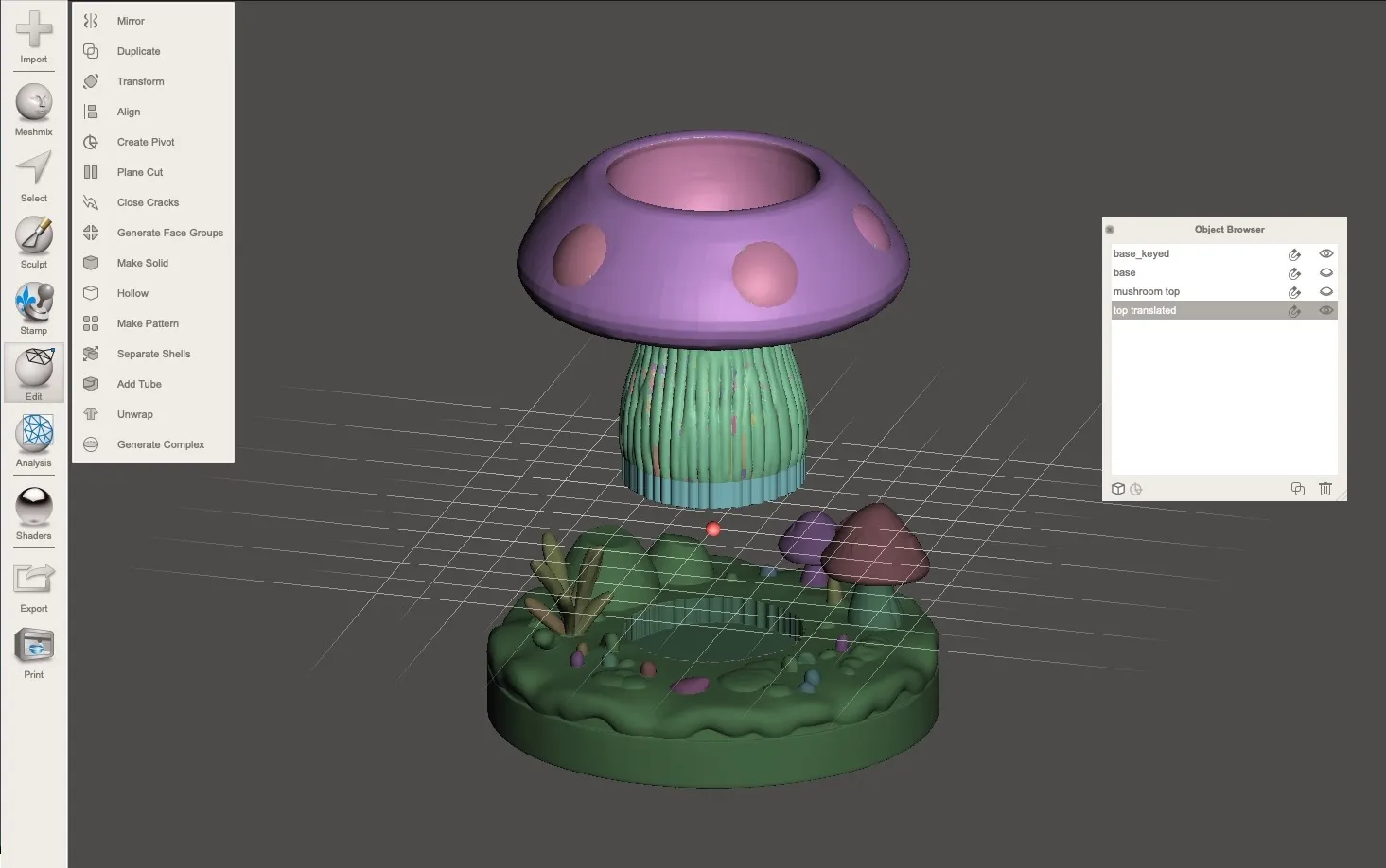
Task: Apply Make Solid to the selection
Action: (x=142, y=263)
